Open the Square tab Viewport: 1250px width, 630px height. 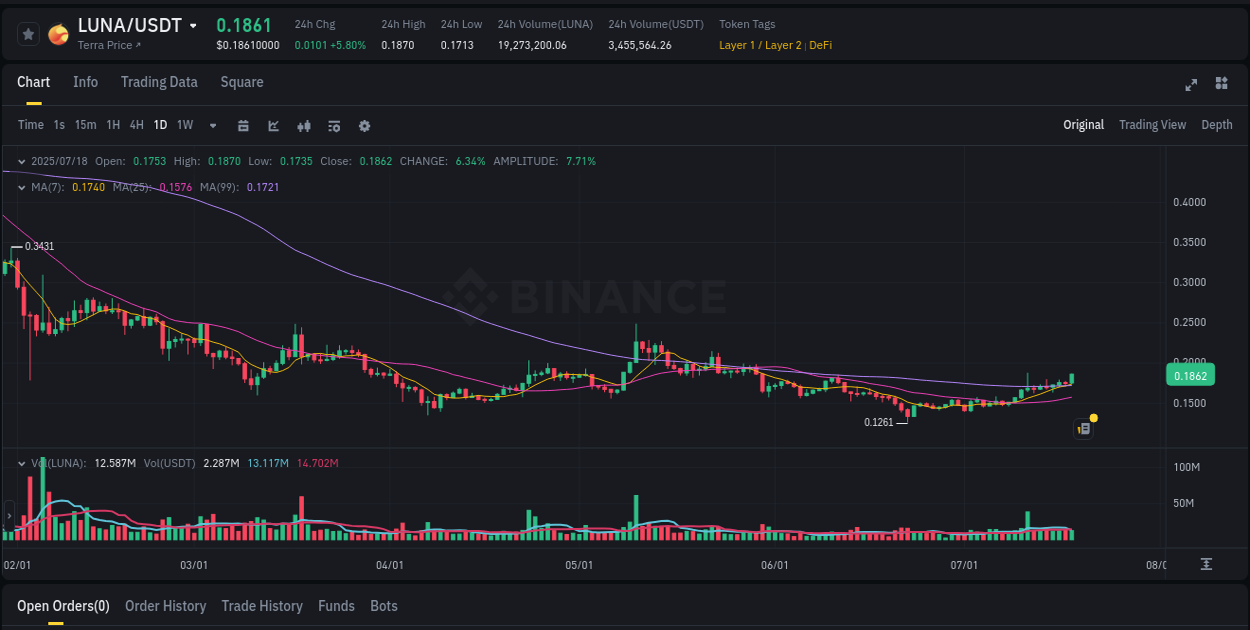tap(242, 82)
